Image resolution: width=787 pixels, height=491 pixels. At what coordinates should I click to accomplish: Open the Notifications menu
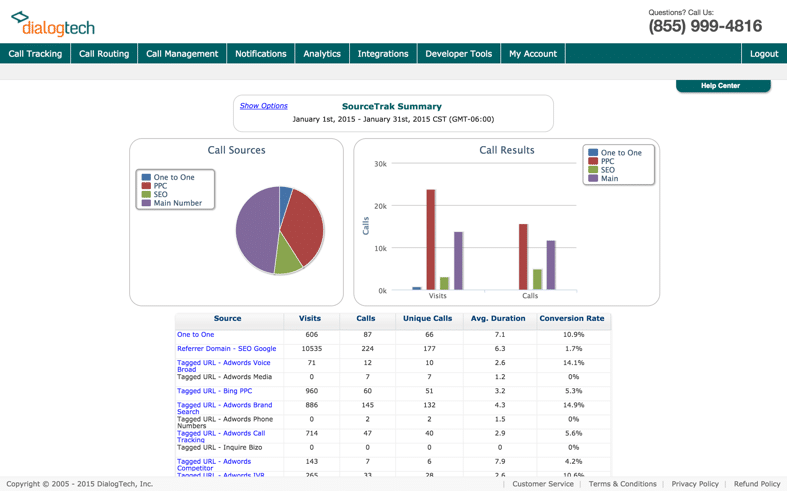pyautogui.click(x=260, y=54)
